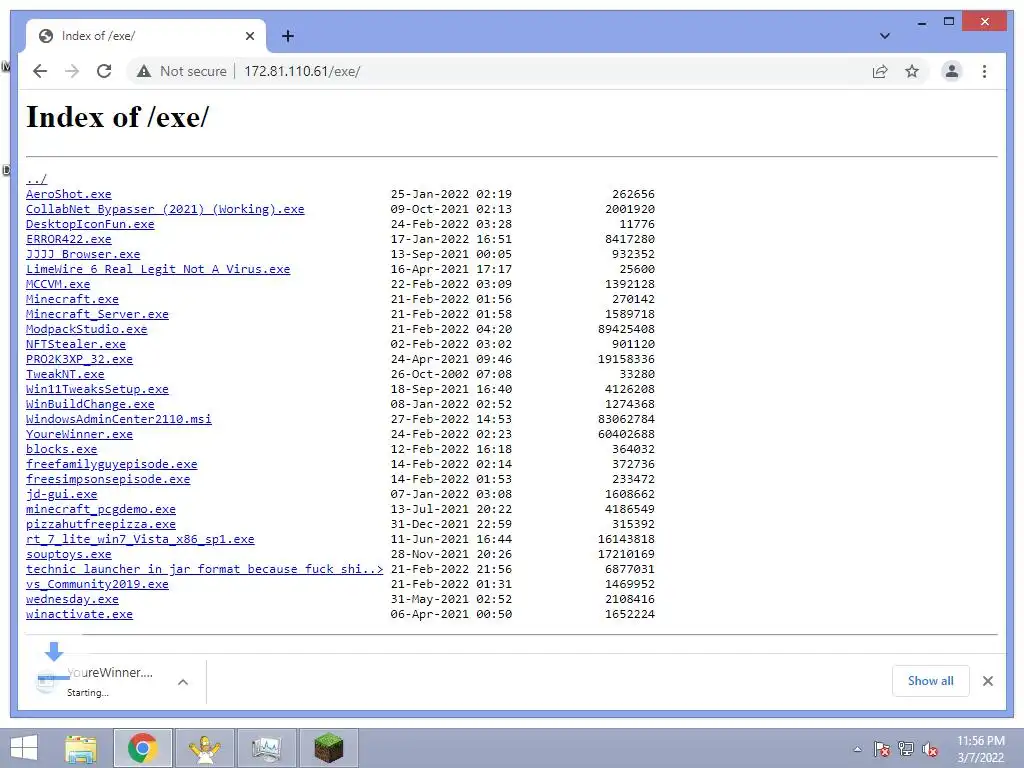This screenshot has height=768, width=1024.
Task: Open the taskbar clock and date
Action: (x=980, y=749)
